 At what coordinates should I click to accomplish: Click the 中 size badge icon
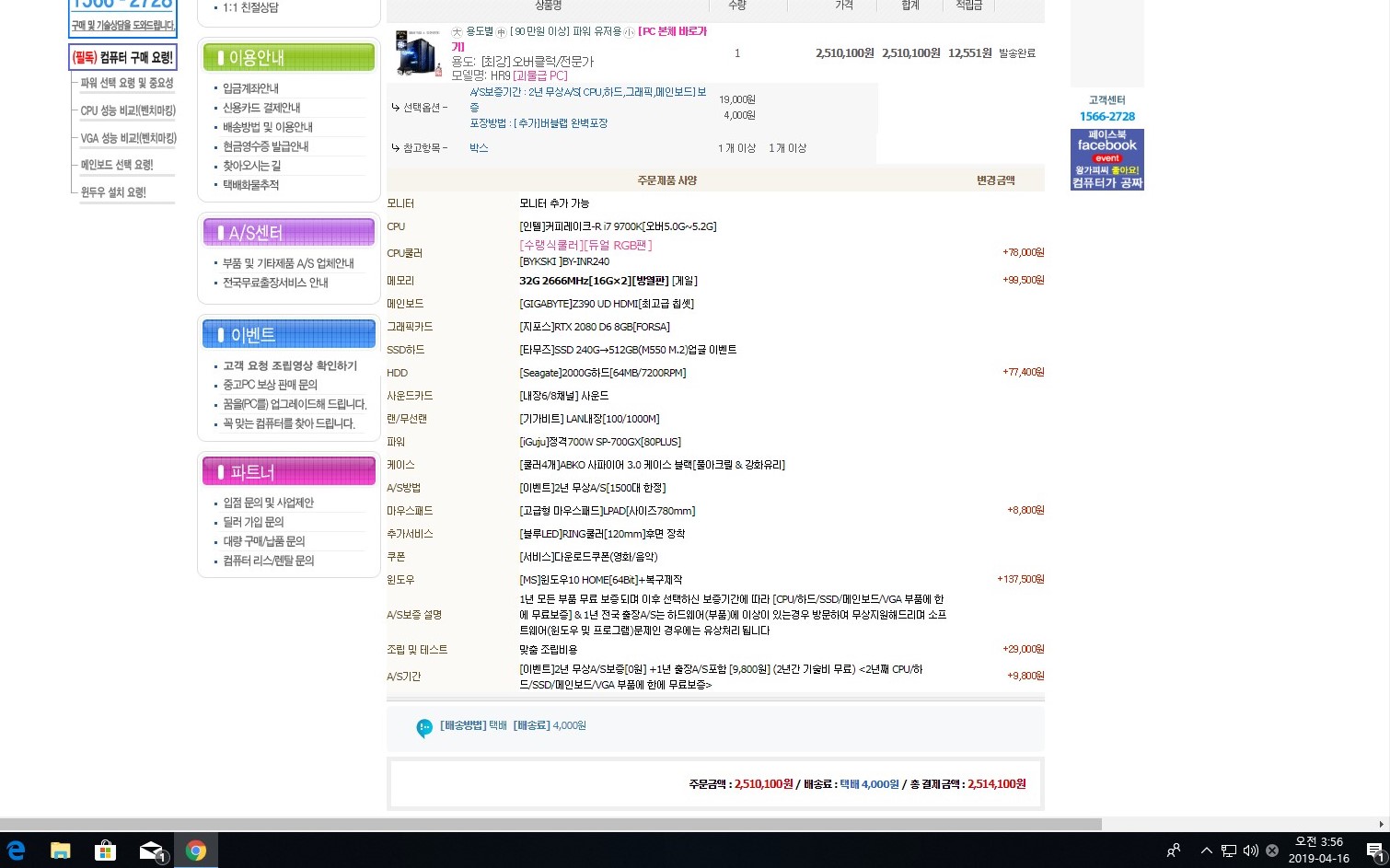(x=501, y=31)
